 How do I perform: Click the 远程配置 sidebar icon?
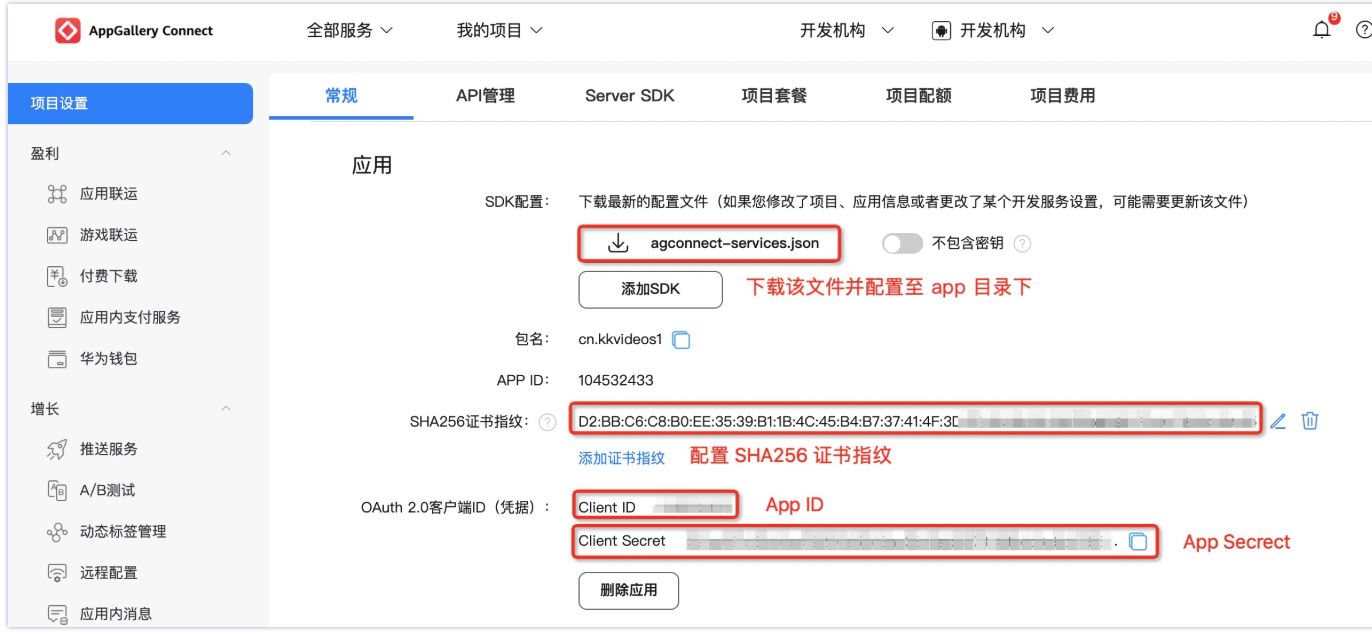click(x=57, y=573)
